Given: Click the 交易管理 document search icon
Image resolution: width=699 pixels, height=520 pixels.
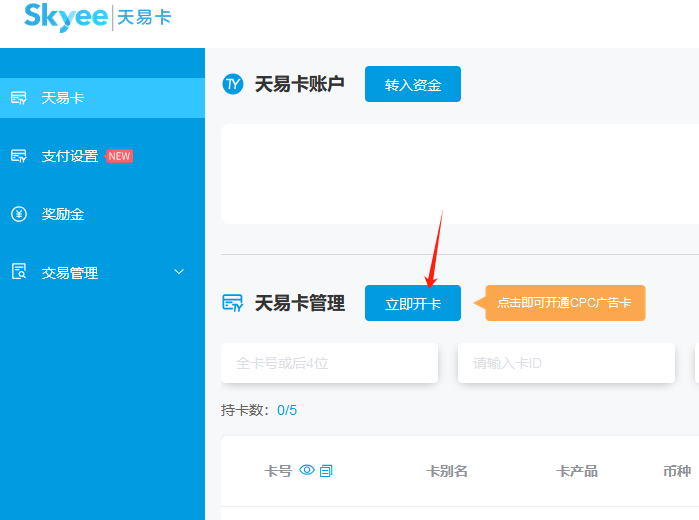Looking at the screenshot, I should [19, 271].
